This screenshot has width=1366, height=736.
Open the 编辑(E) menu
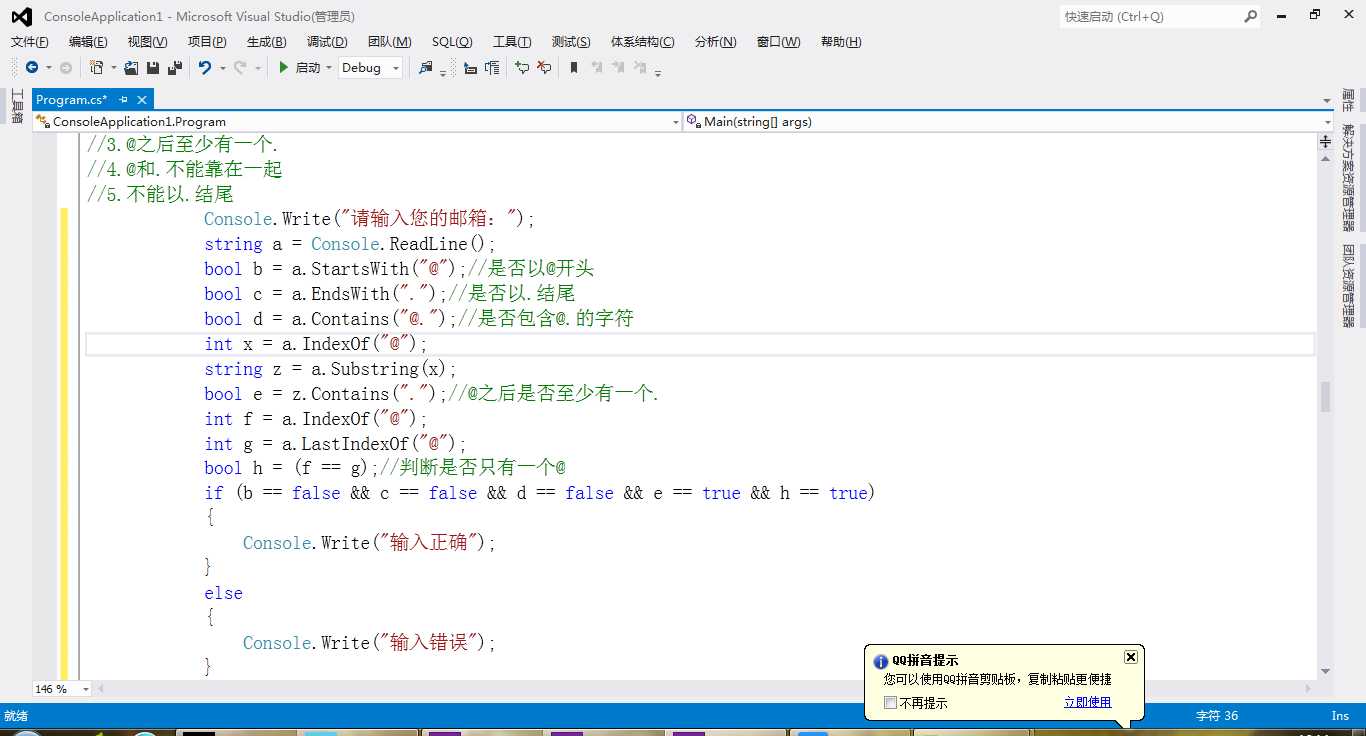pyautogui.click(x=88, y=42)
